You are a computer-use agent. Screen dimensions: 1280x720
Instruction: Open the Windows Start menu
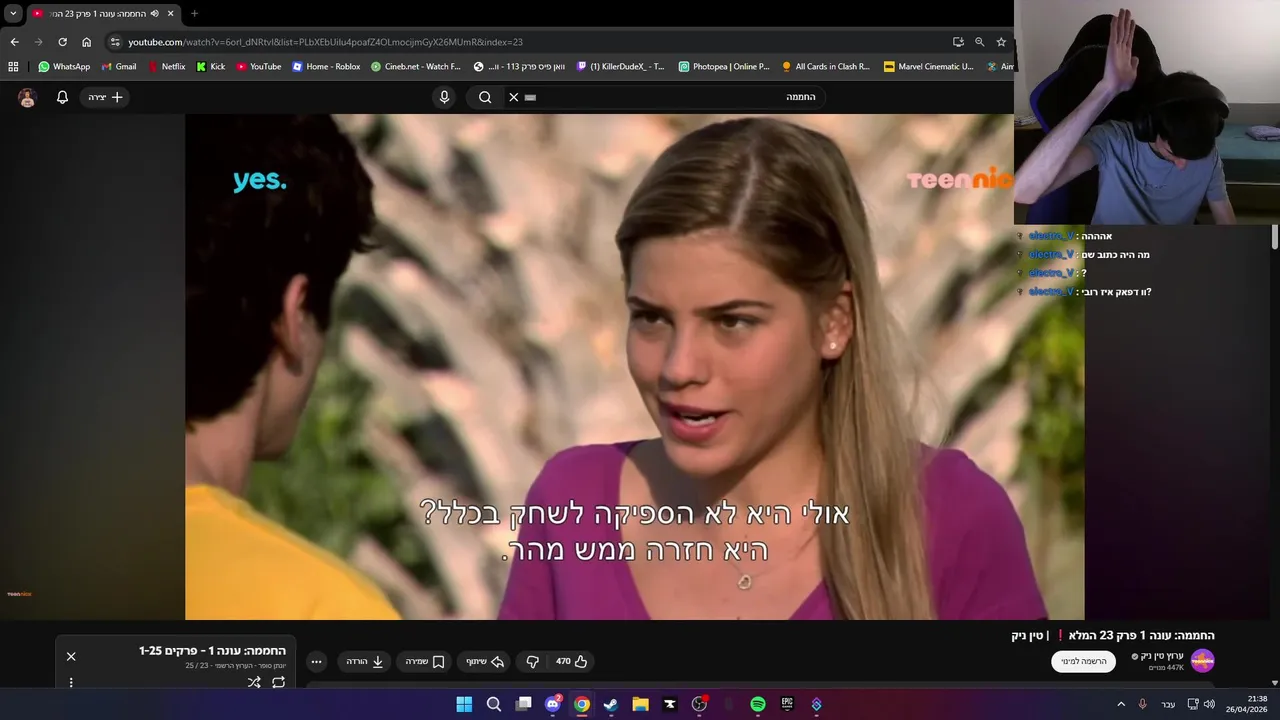(464, 704)
